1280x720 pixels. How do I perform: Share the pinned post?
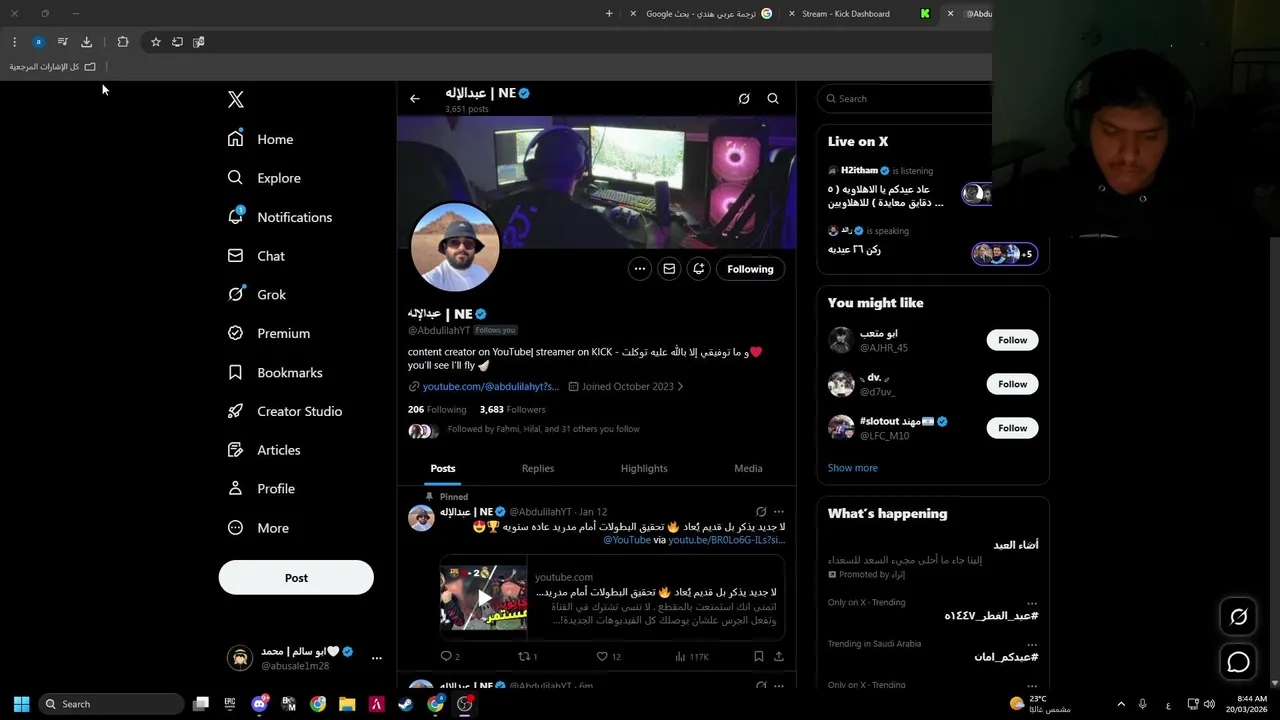point(779,657)
